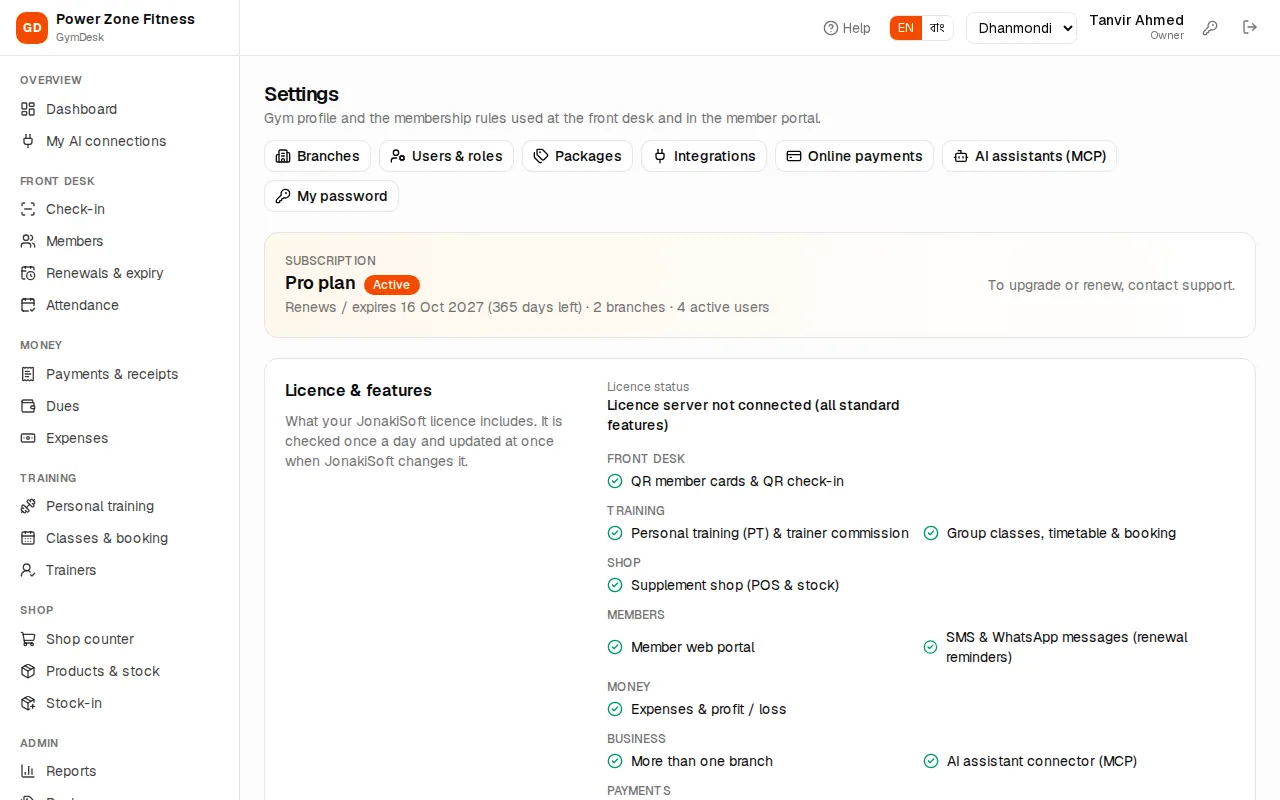
Task: Navigate to Members
Action: 120,241
